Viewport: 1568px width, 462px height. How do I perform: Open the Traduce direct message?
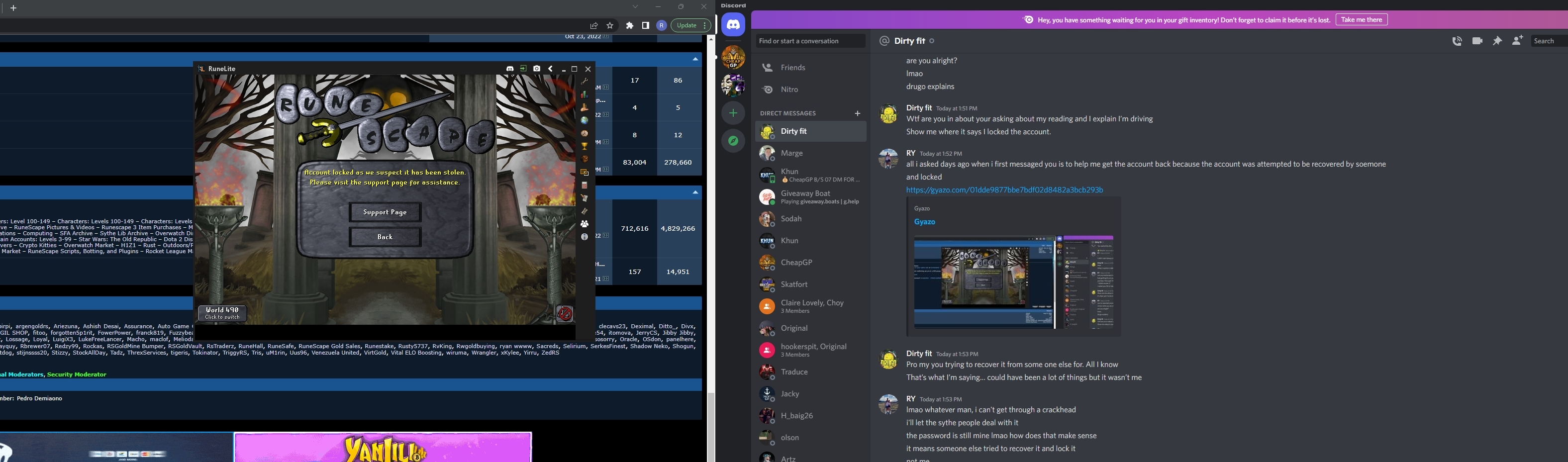(810, 372)
